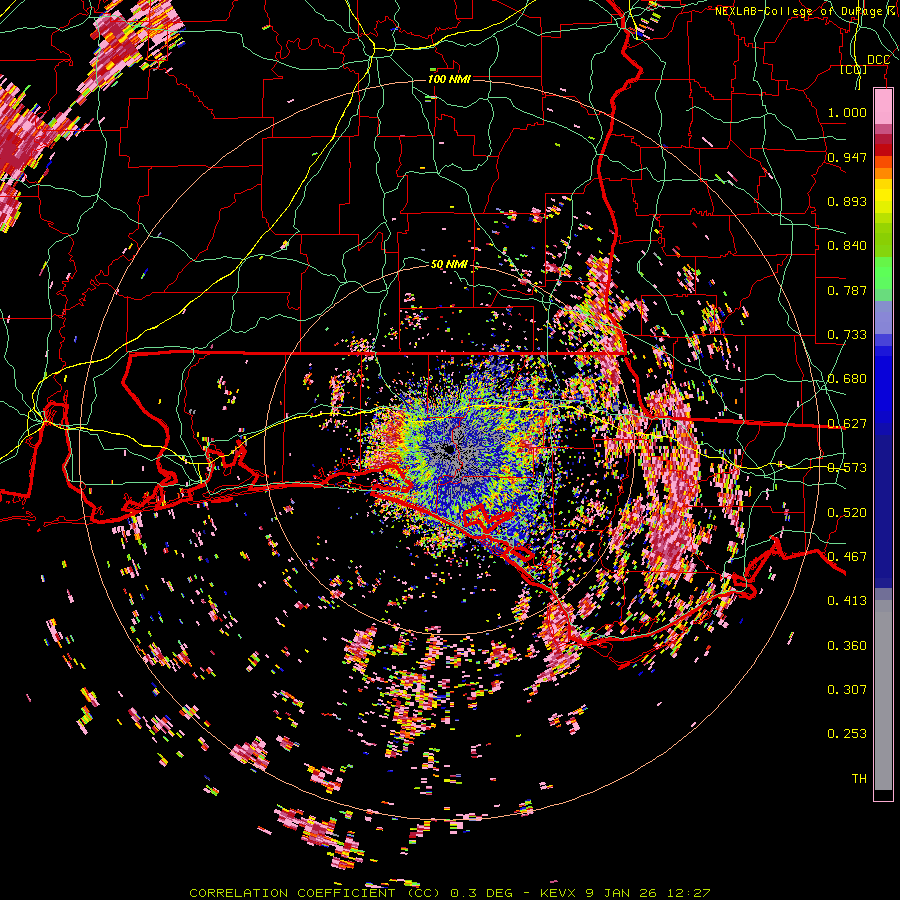Click the 0.627 scale value
Viewport: 900px width, 900px height.
coord(847,424)
